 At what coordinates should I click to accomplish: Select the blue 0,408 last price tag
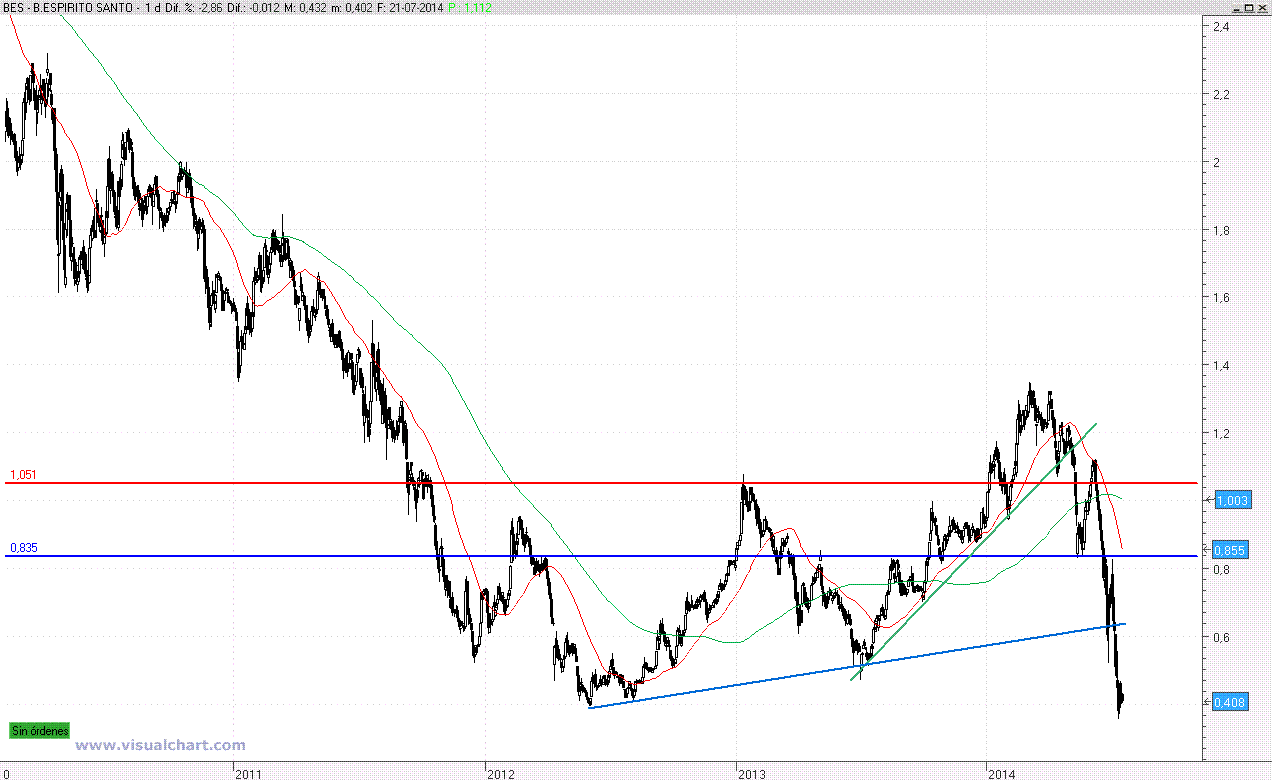pyautogui.click(x=1229, y=702)
